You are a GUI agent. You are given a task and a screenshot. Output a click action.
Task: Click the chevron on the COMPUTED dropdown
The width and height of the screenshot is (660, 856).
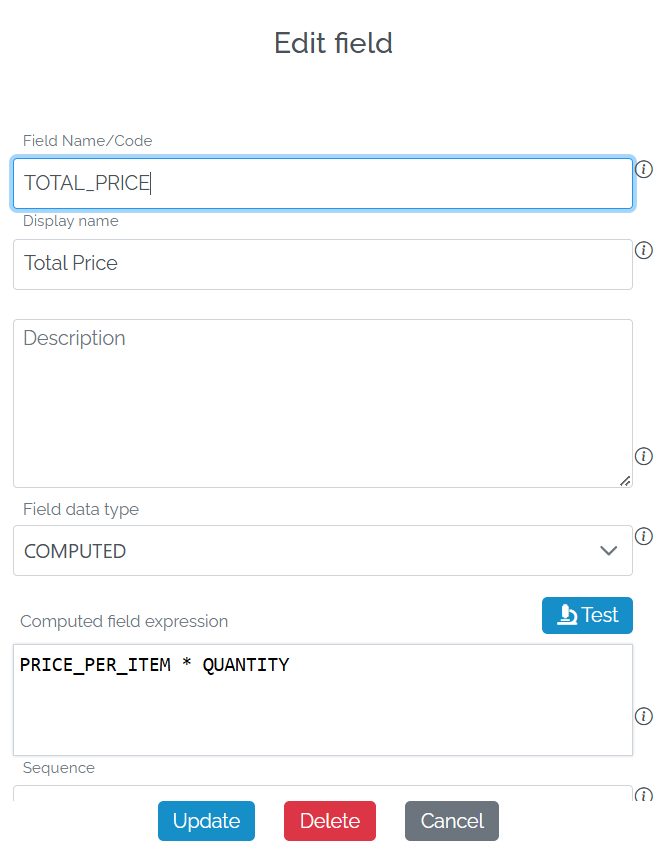pyautogui.click(x=608, y=551)
